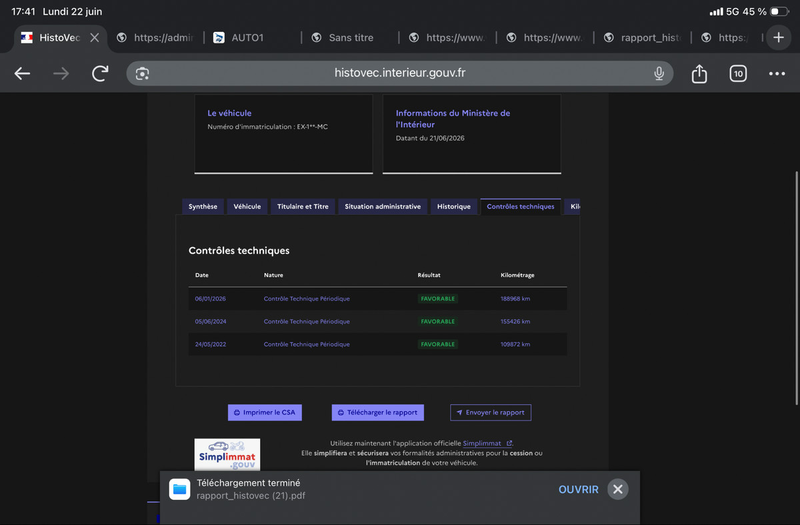This screenshot has height=525, width=800.
Task: Tap the visual search camera icon
Action: click(x=142, y=74)
